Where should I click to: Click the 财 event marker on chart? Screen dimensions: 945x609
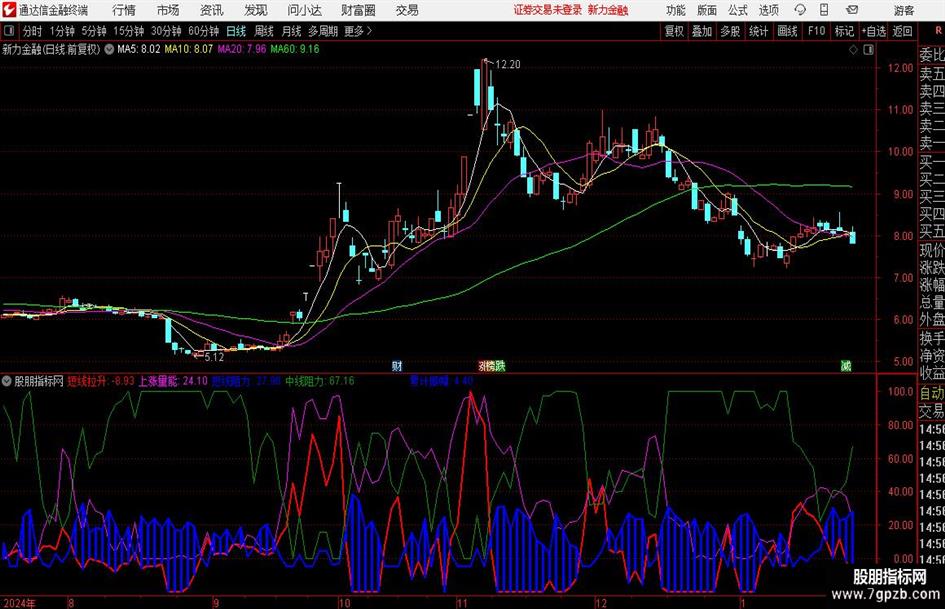[397, 366]
